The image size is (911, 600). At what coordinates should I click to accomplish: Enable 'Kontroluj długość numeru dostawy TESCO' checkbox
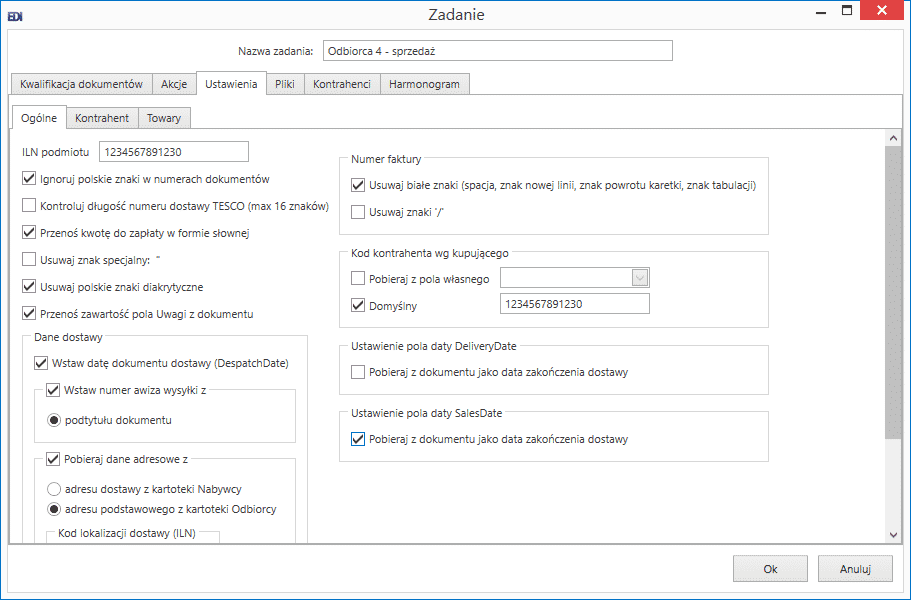29,205
